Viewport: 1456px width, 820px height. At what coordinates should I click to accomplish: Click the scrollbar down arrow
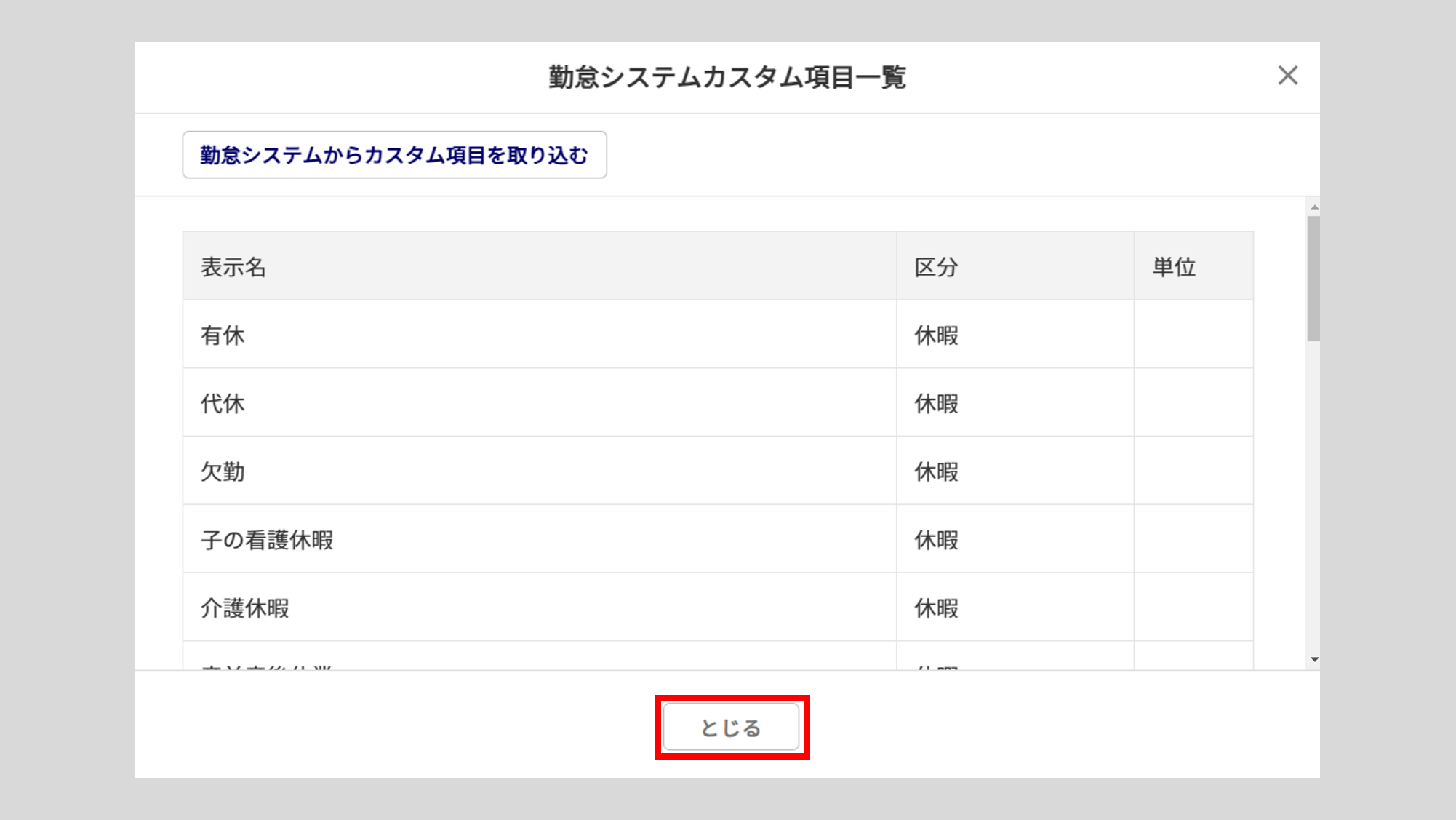click(x=1313, y=660)
